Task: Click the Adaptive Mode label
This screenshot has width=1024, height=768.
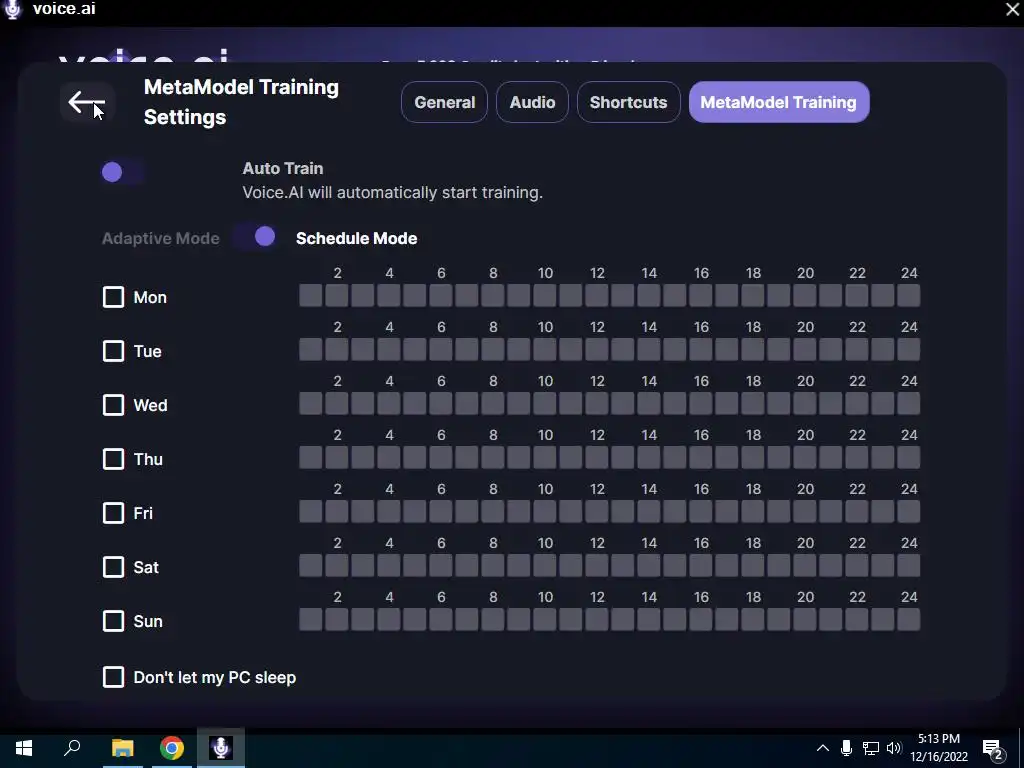Action: [x=161, y=238]
